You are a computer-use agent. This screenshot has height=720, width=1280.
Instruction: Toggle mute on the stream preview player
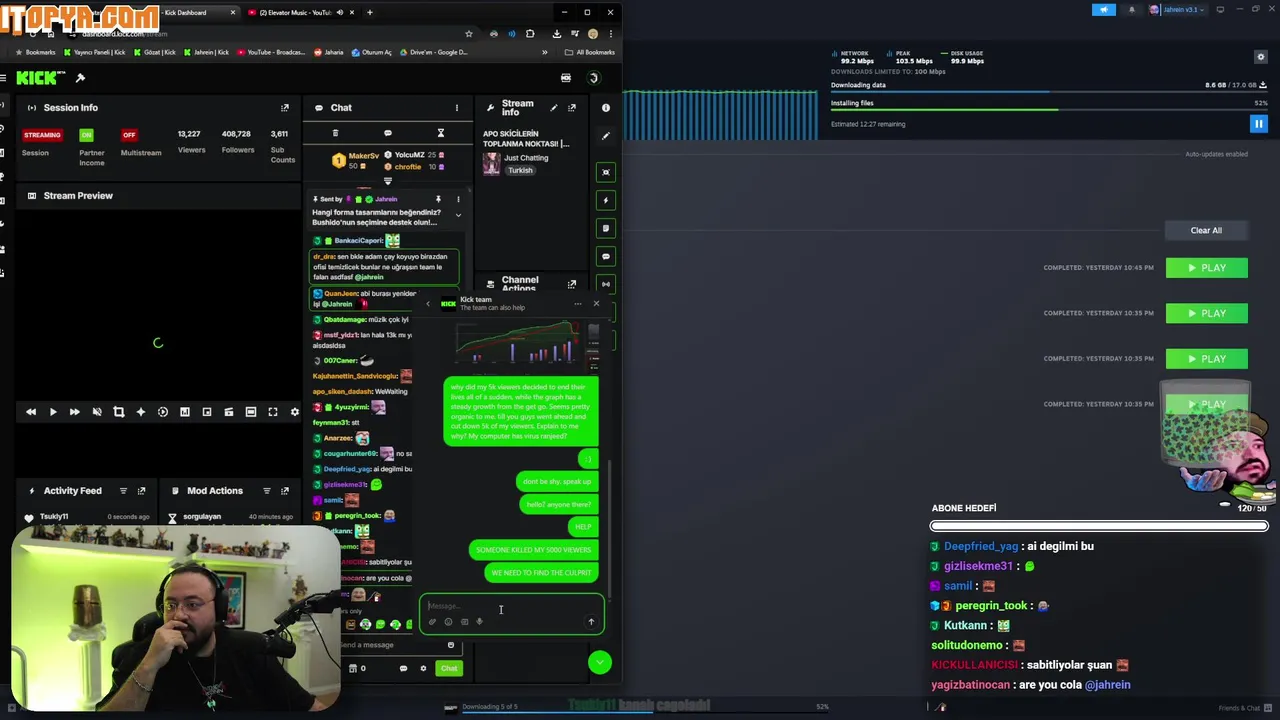coord(97,412)
